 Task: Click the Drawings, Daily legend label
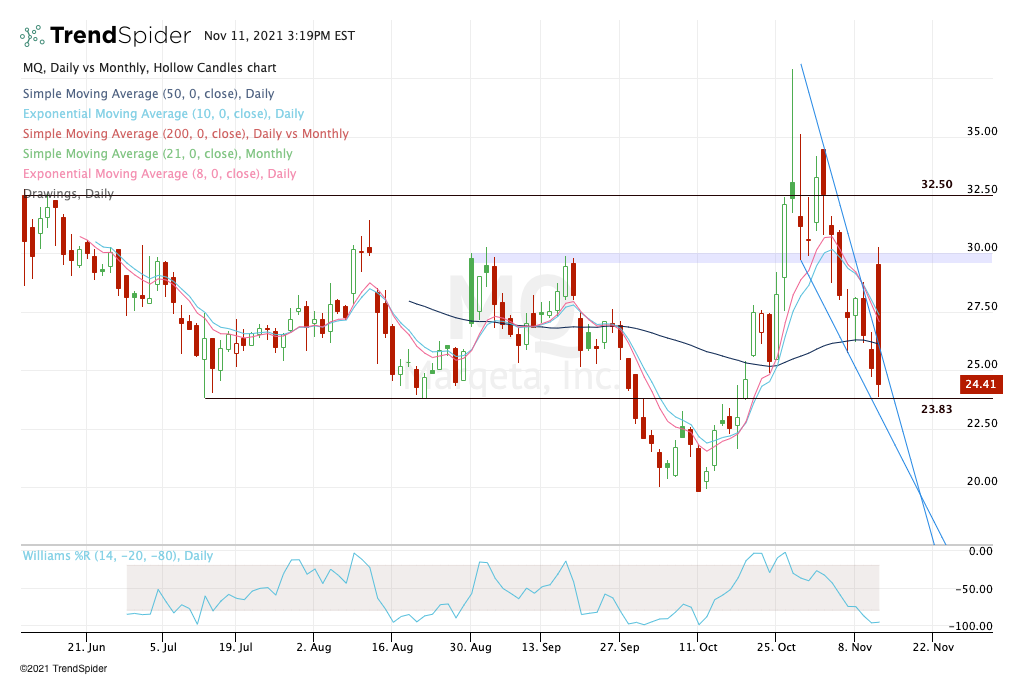tap(68, 193)
